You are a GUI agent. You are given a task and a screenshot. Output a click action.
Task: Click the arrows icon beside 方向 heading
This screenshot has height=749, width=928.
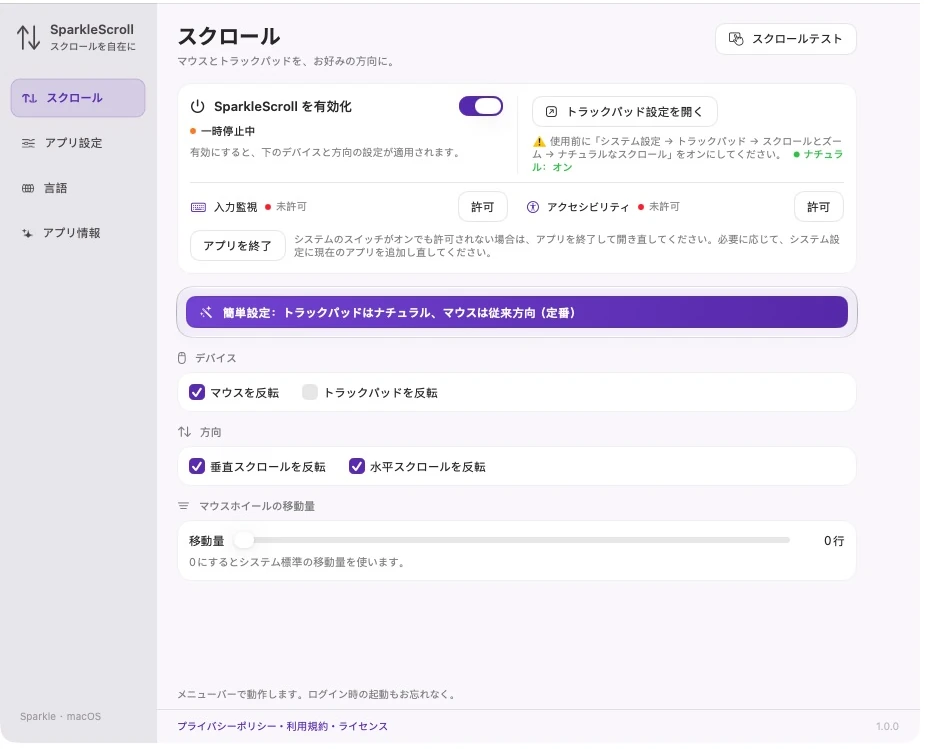coord(185,432)
